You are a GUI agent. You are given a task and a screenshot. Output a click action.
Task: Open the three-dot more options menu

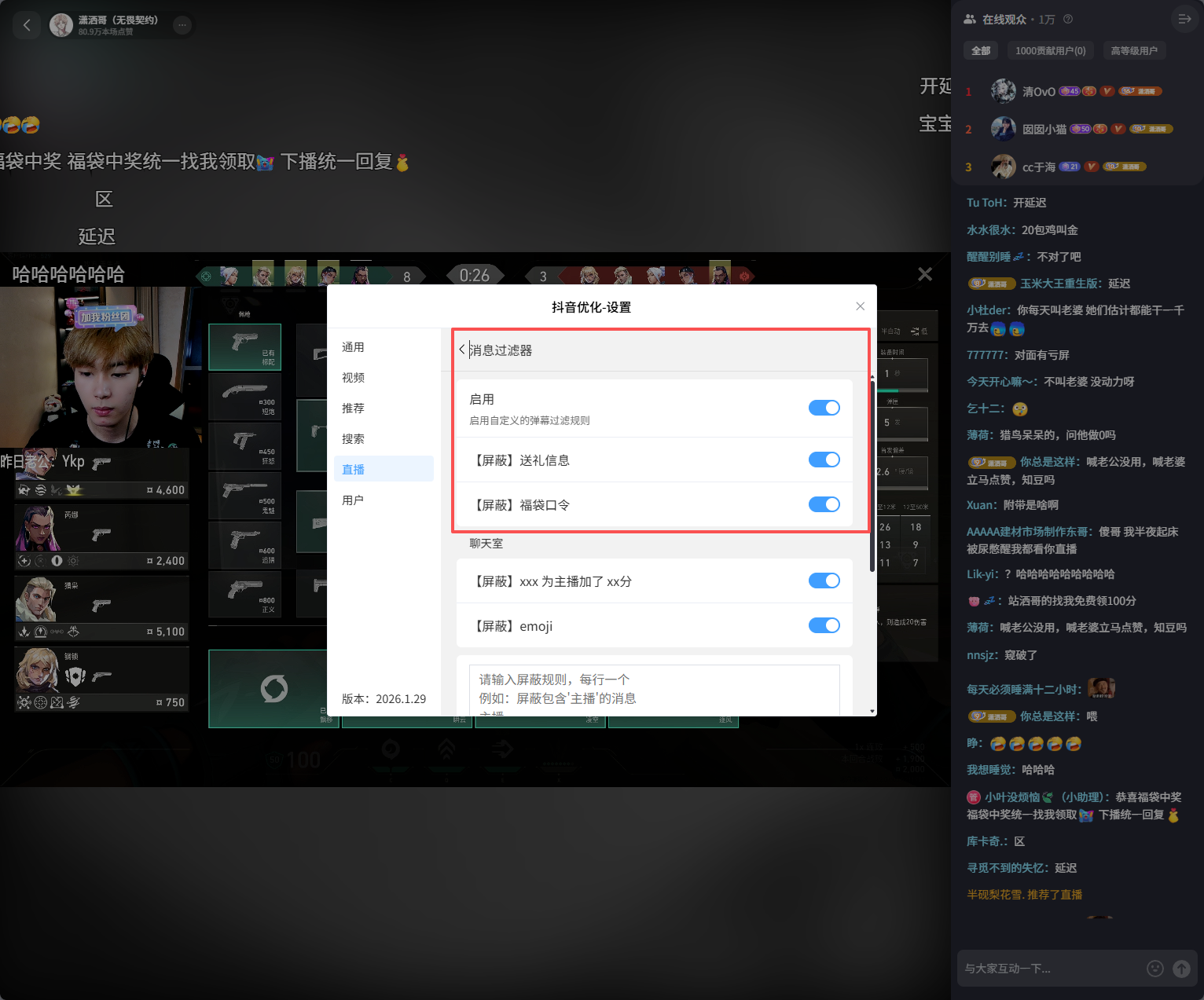(x=182, y=25)
